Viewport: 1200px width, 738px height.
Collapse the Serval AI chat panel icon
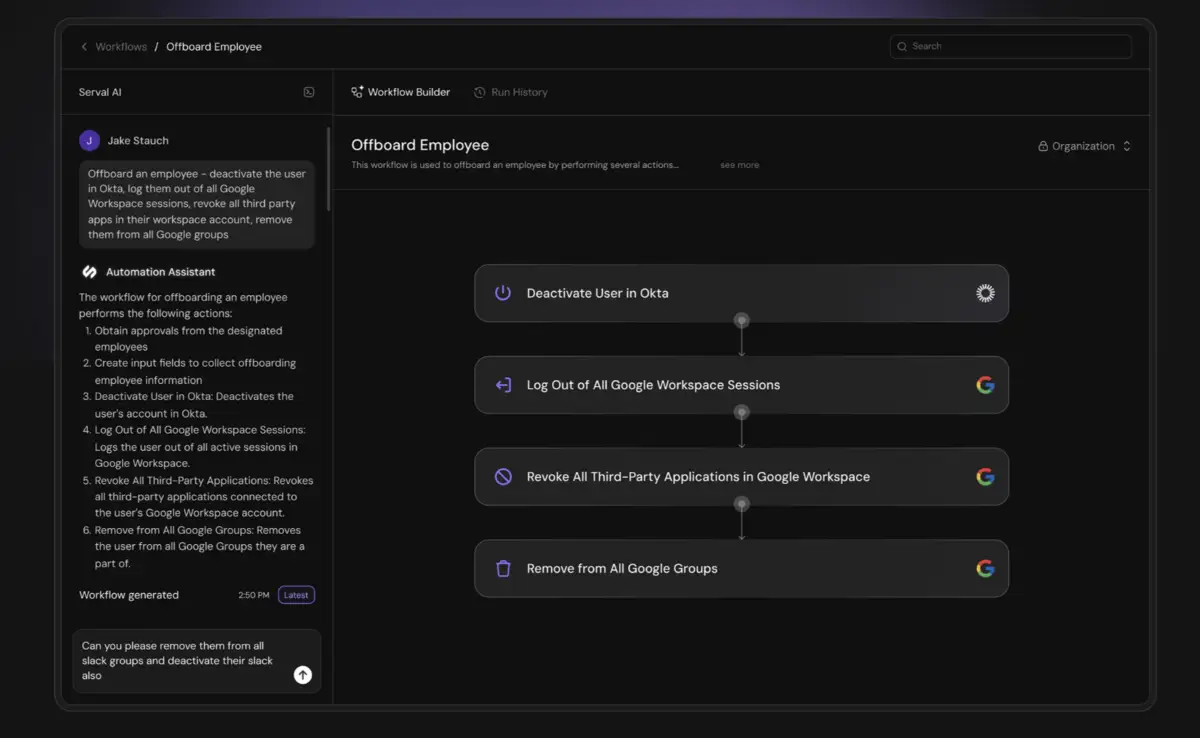(x=309, y=92)
